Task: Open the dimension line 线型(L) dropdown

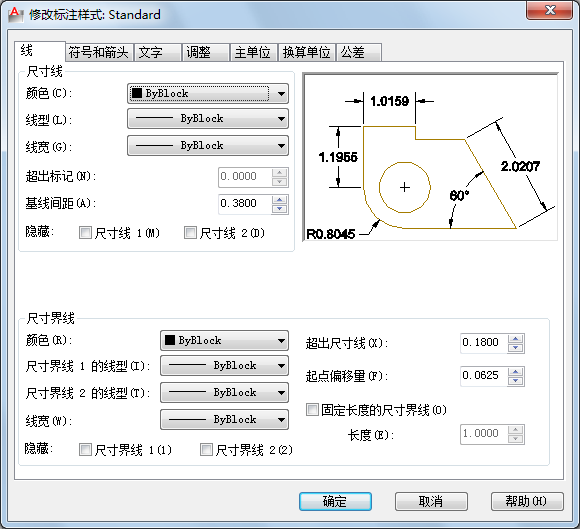Action: [208, 119]
